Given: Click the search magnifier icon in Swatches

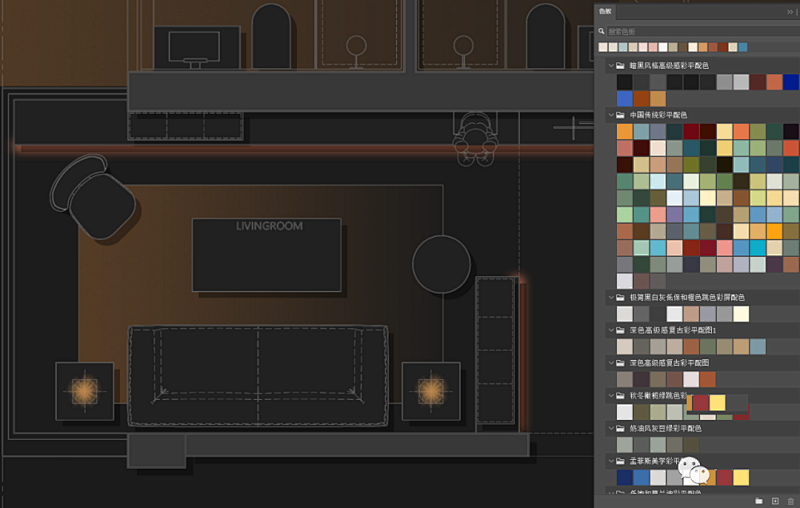Looking at the screenshot, I should pos(602,32).
